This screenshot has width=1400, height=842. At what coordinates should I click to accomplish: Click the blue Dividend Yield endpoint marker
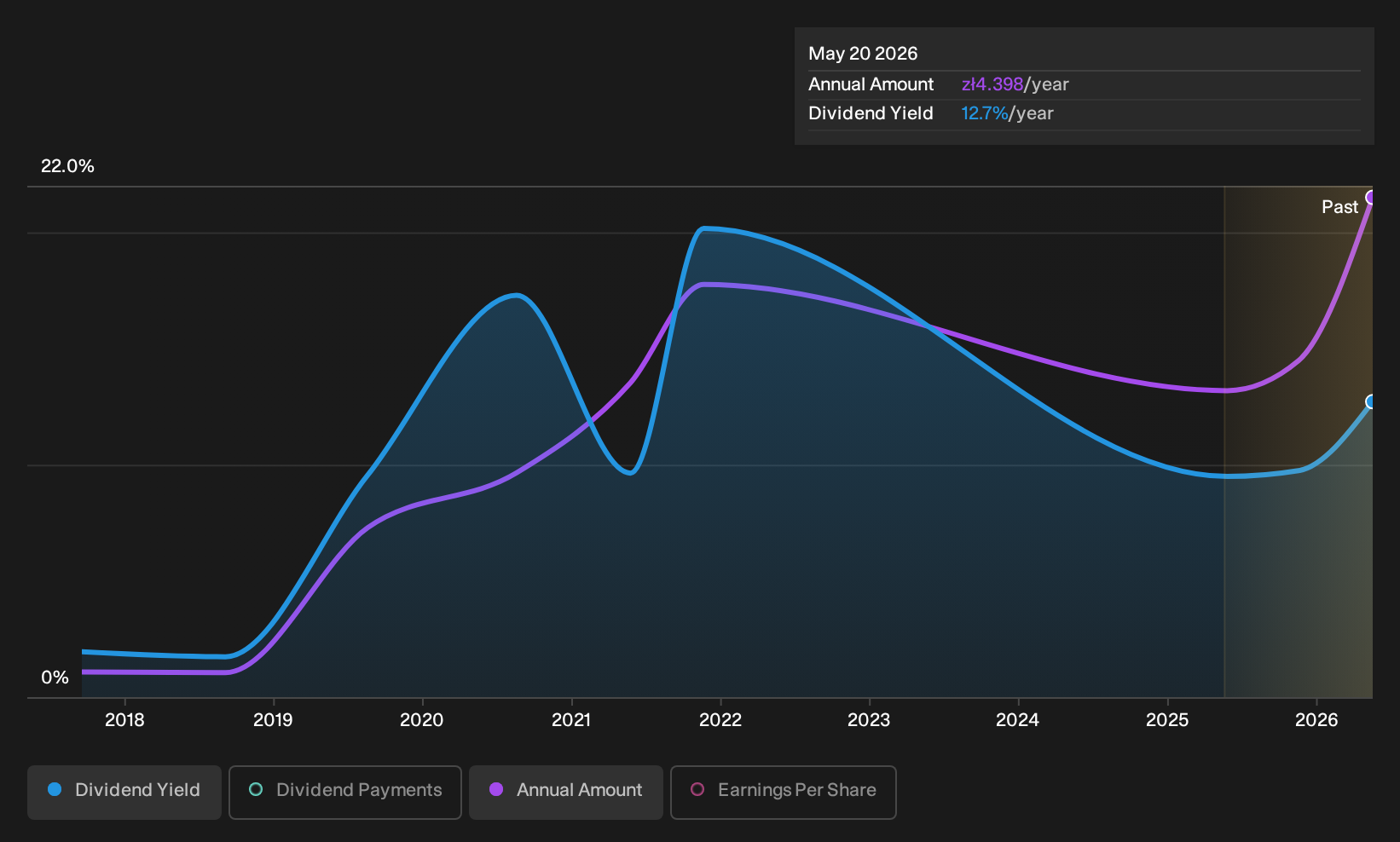(1371, 401)
